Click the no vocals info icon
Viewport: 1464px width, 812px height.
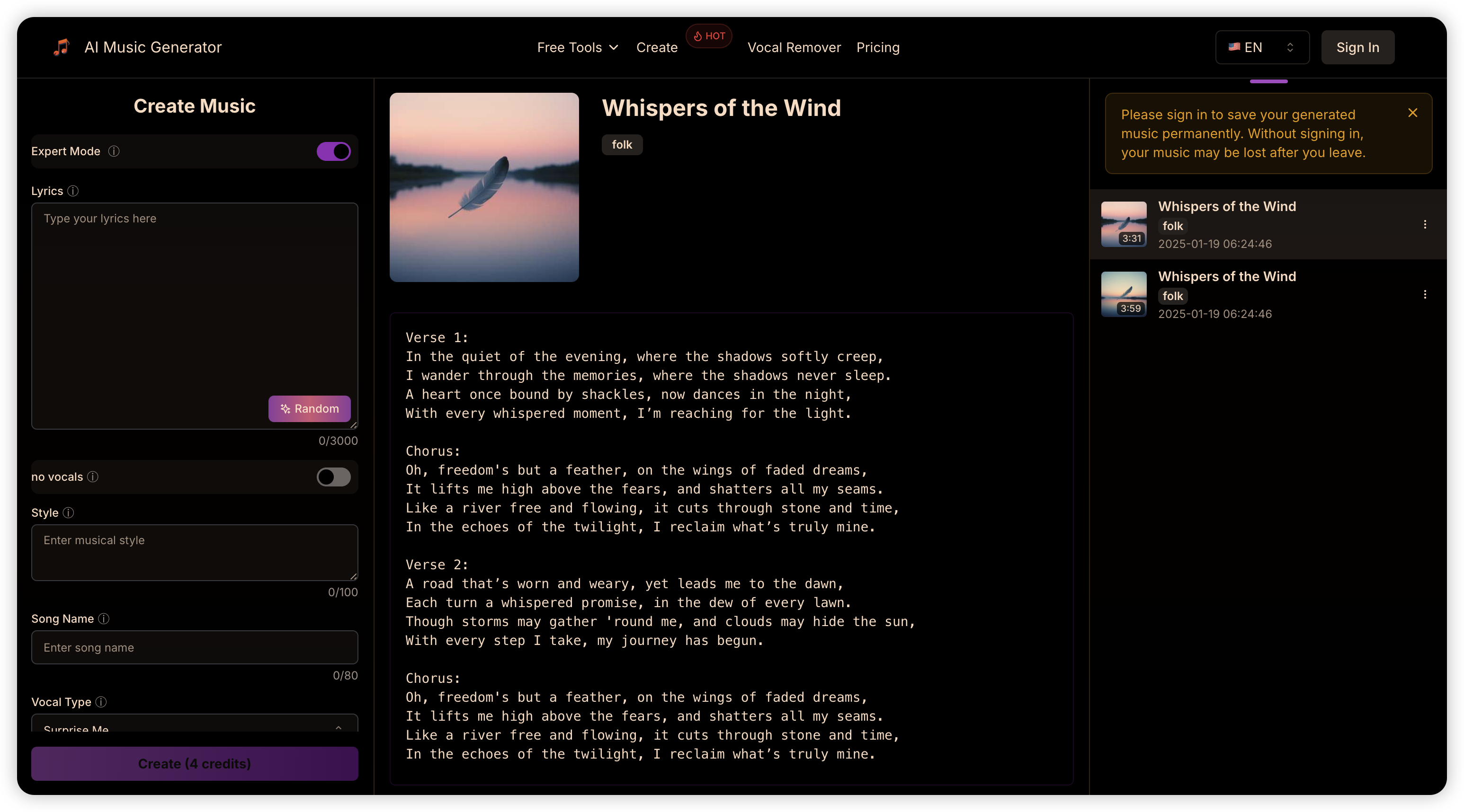(93, 477)
